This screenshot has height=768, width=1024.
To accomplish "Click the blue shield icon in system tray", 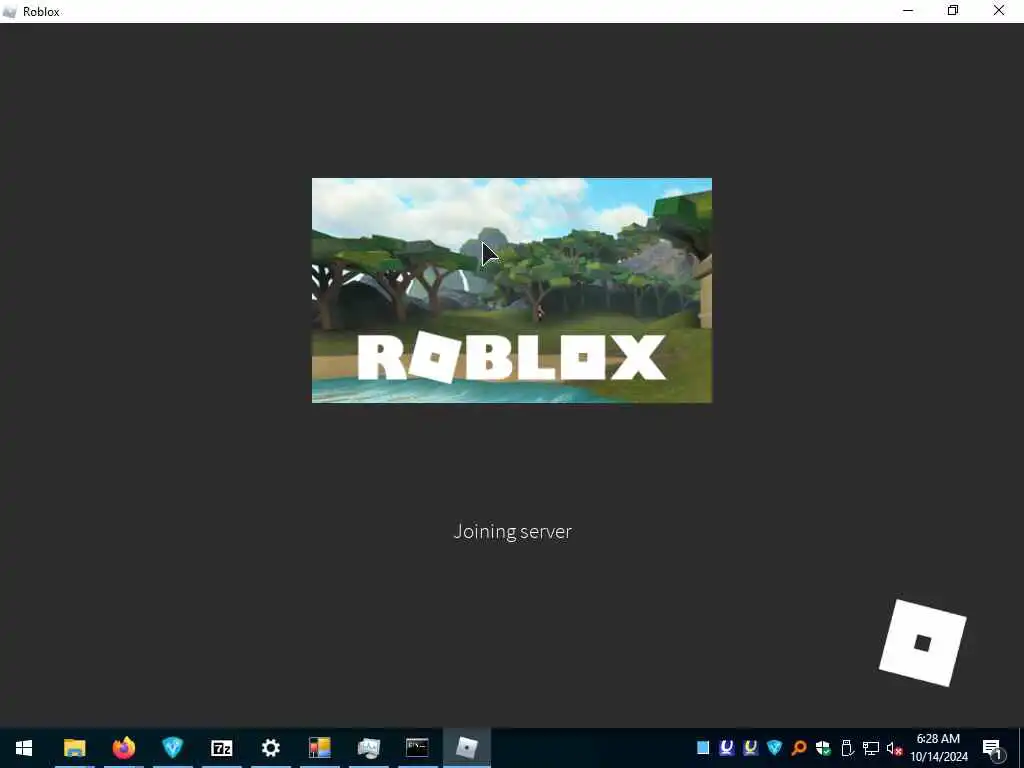I will [x=775, y=748].
